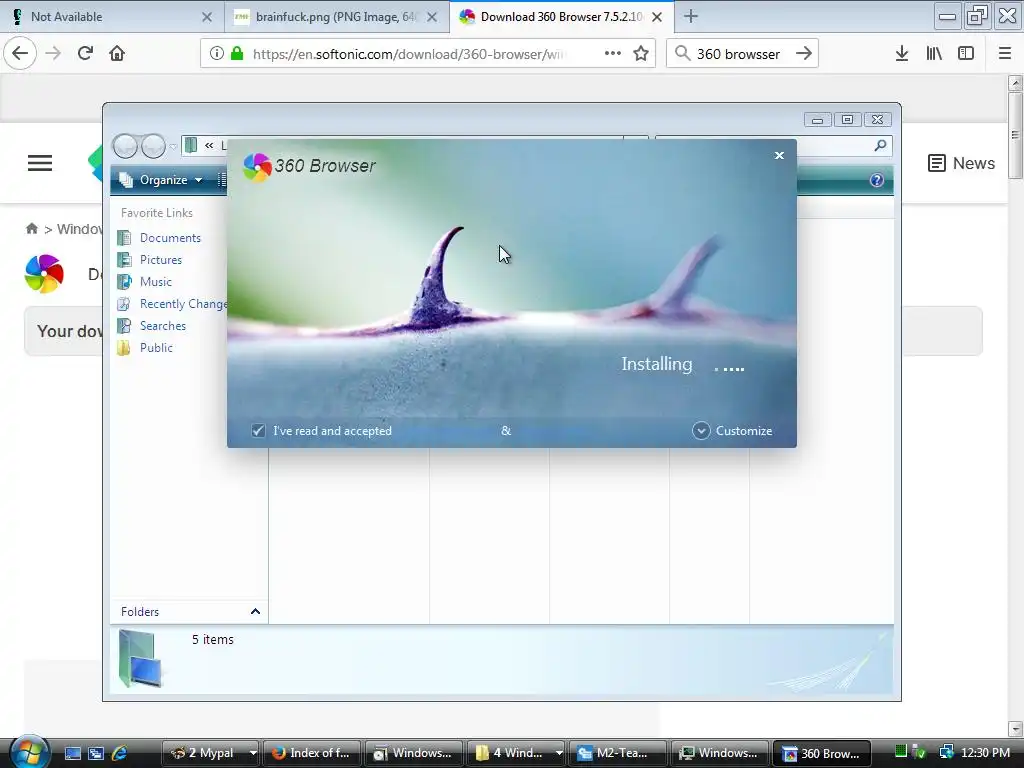This screenshot has height=768, width=1024.
Task: Submit search with arrow in search box
Action: tap(804, 54)
